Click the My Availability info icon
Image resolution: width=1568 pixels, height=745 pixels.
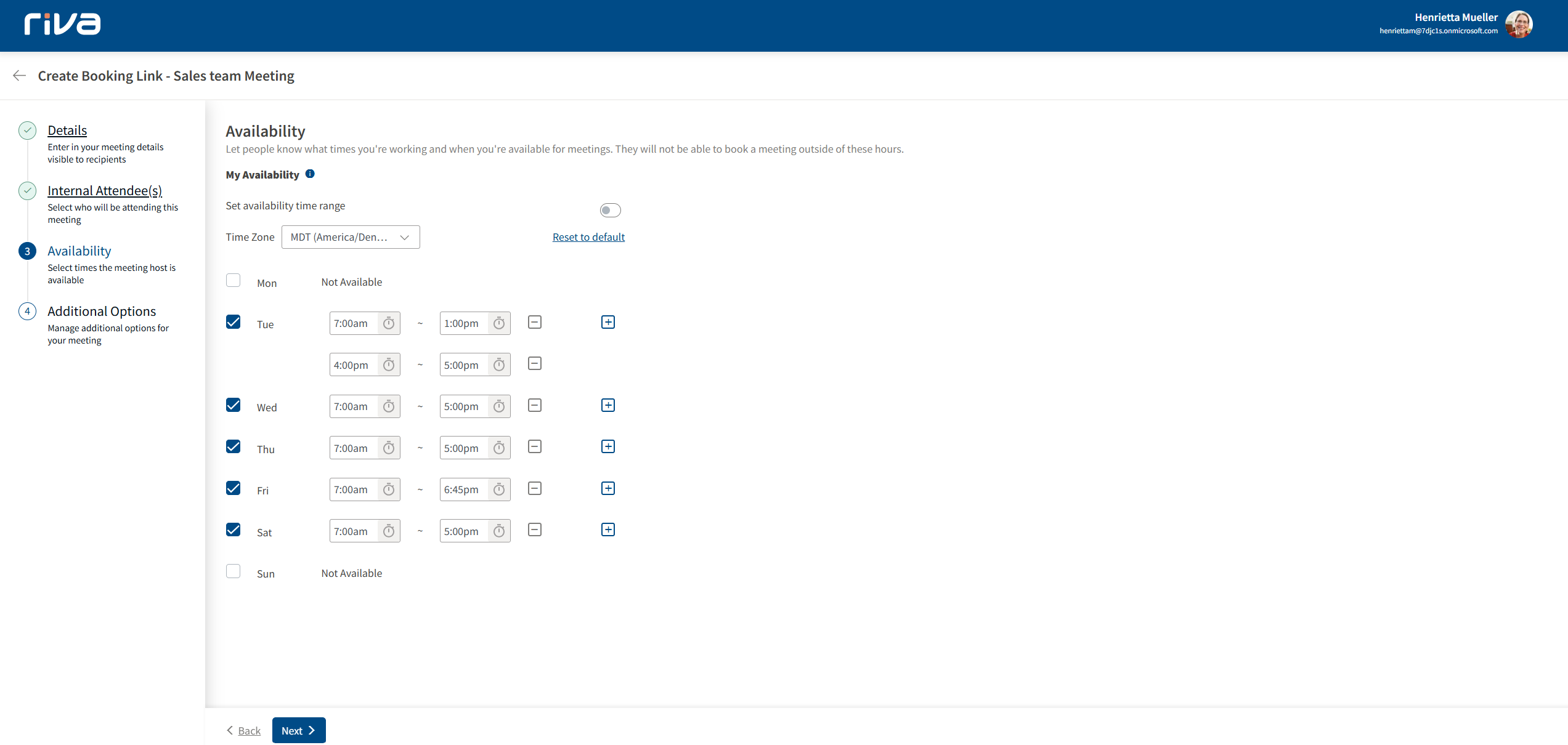(310, 174)
